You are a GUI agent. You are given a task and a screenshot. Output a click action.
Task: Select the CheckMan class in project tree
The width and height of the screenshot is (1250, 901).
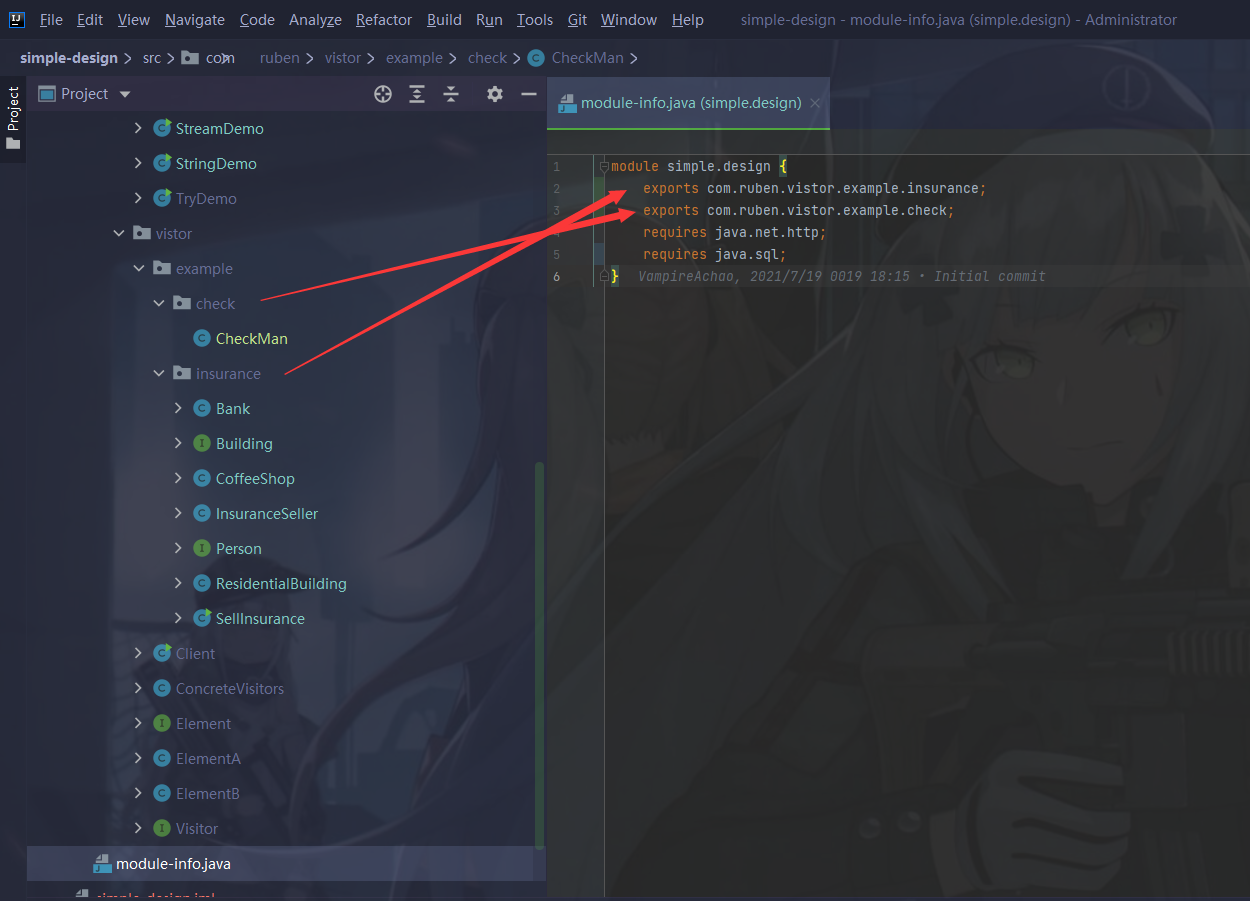coord(251,339)
